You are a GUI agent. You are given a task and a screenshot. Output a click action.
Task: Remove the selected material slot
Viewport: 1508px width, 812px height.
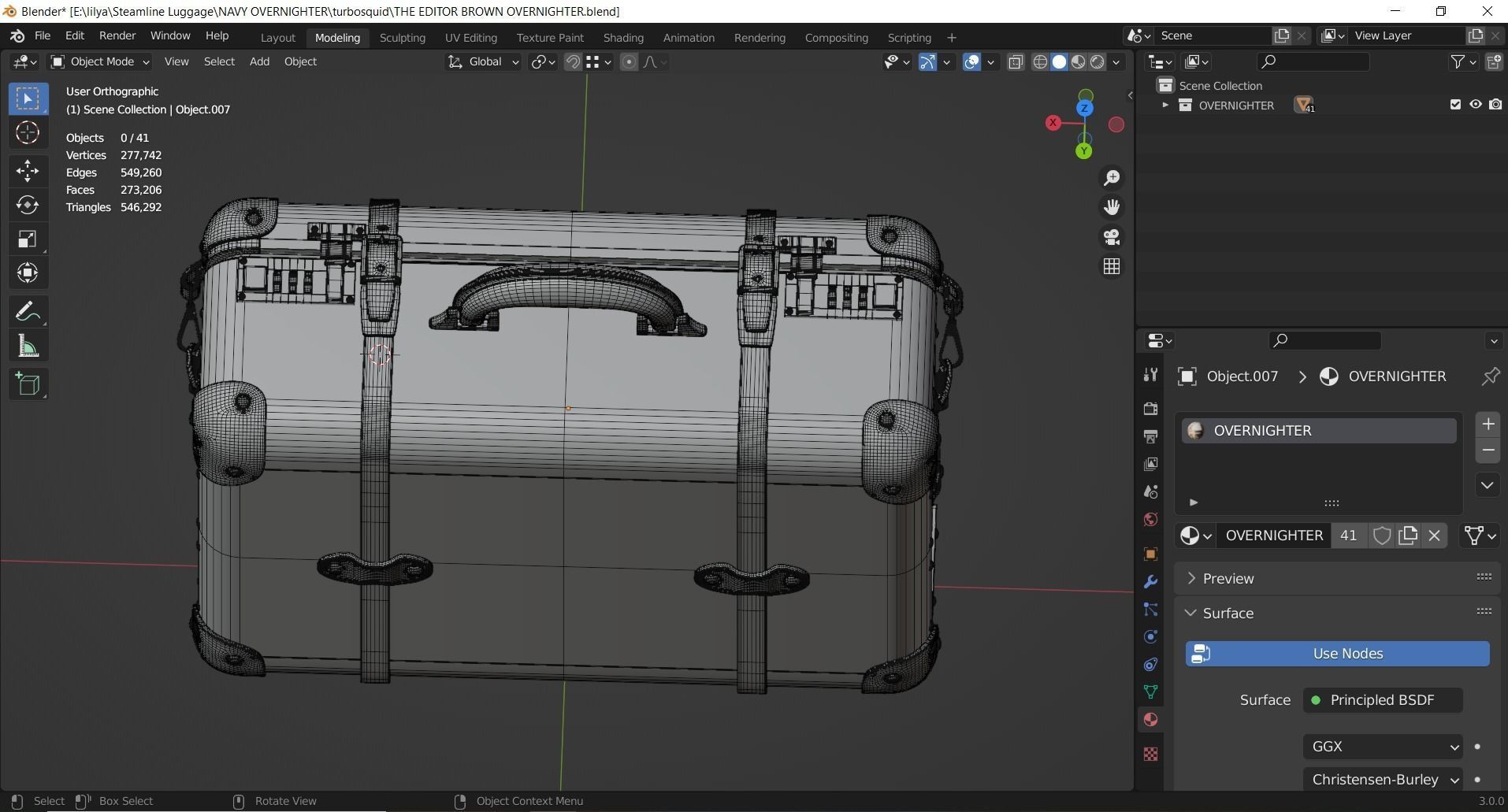click(1488, 450)
